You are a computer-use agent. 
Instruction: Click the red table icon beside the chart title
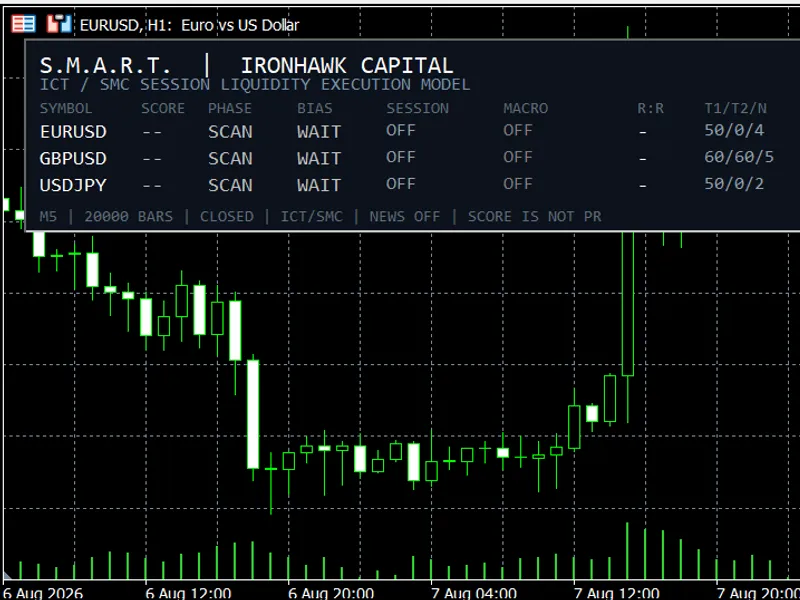[x=23, y=23]
